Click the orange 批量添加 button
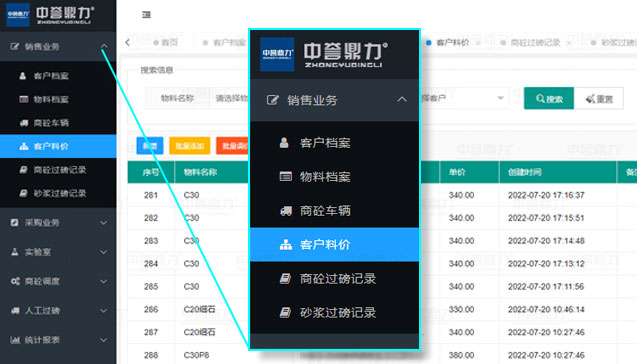The width and height of the screenshot is (637, 364). tap(190, 146)
